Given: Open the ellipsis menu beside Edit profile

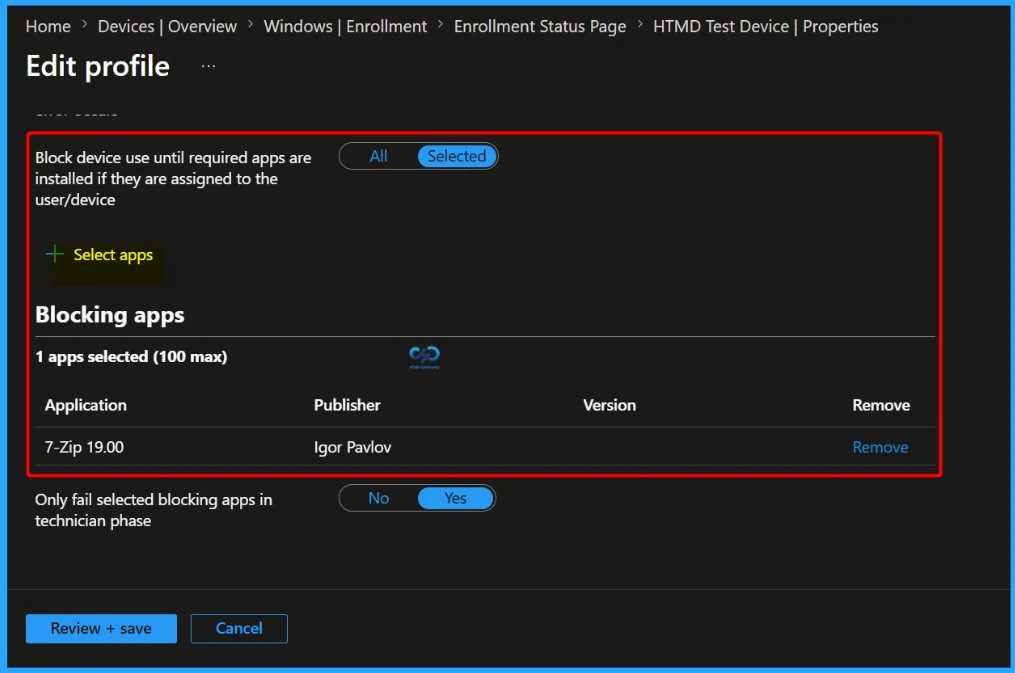Looking at the screenshot, I should 208,66.
